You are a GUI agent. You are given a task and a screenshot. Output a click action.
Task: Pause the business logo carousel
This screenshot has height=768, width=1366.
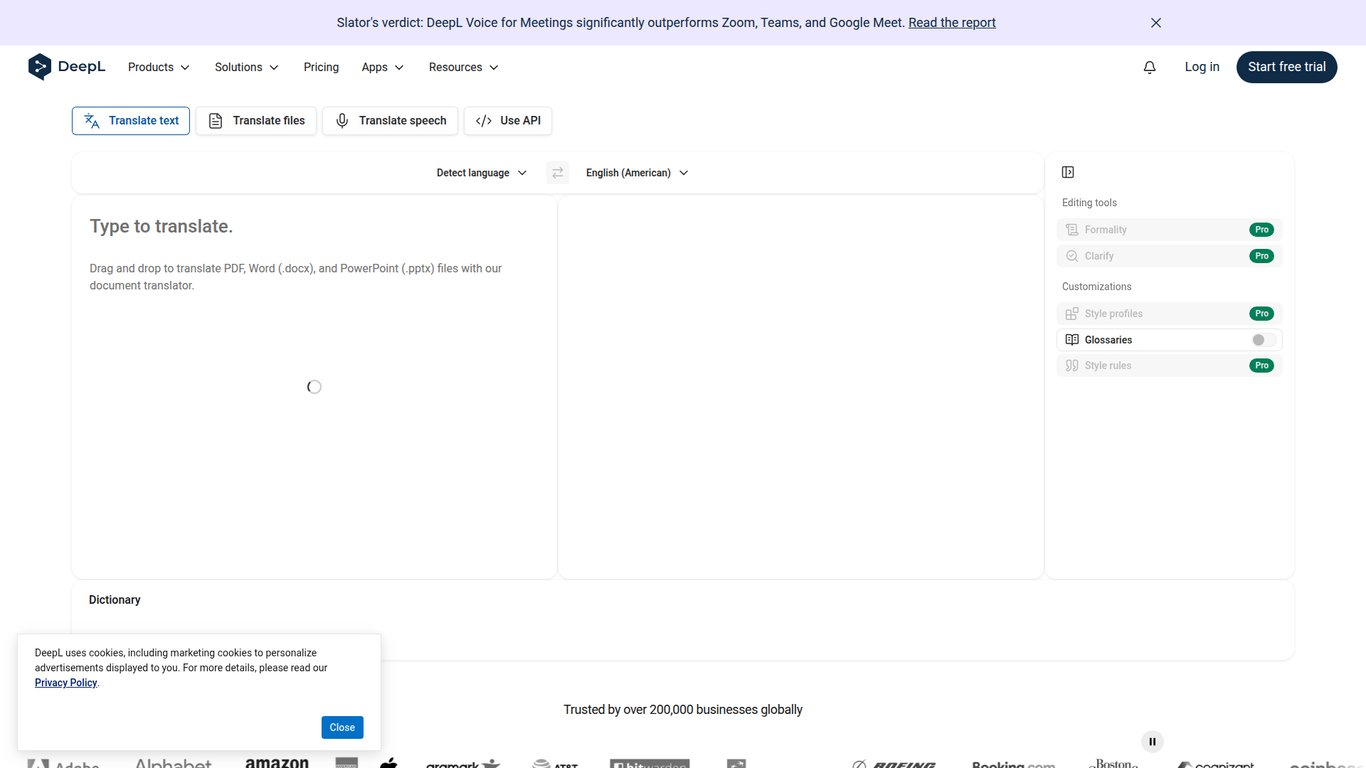pyautogui.click(x=1152, y=741)
